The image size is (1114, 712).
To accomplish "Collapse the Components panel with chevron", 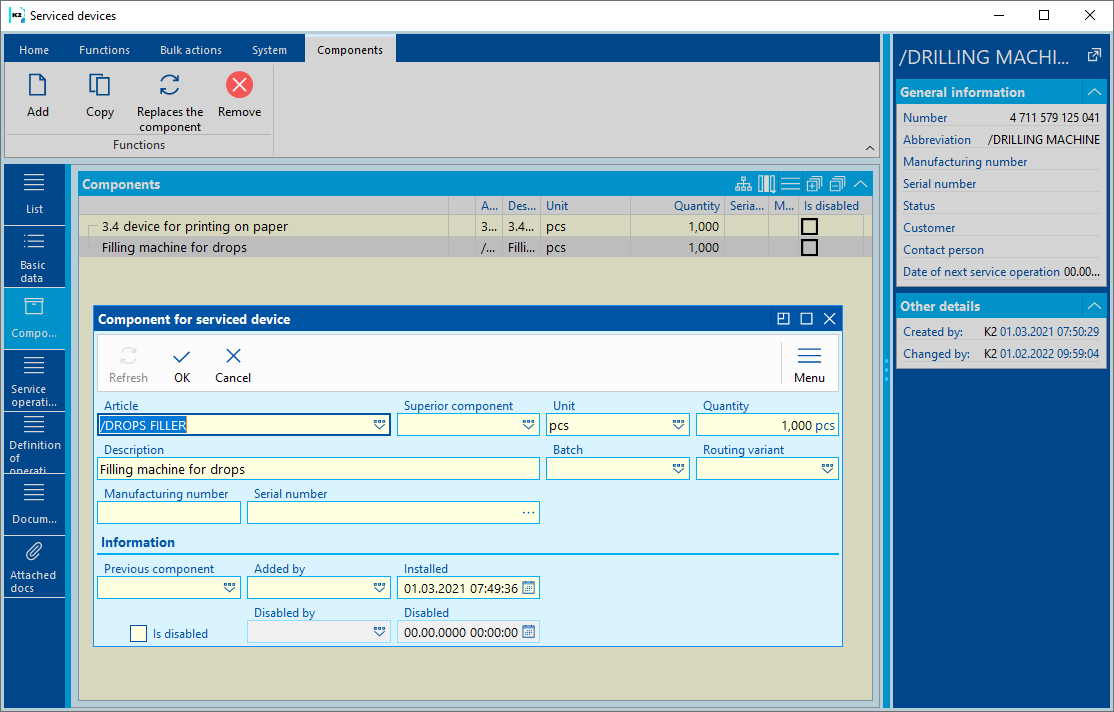I will click(x=860, y=184).
